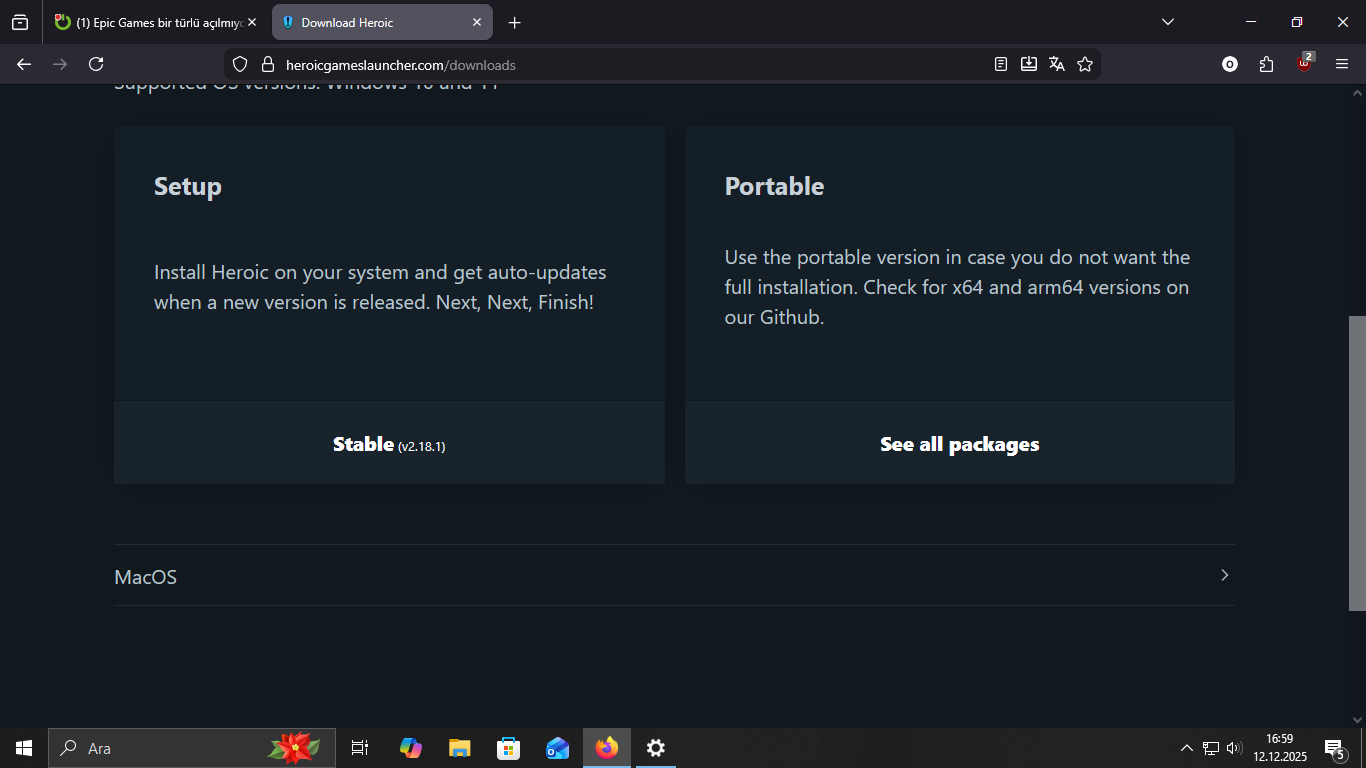Viewport: 1366px width, 768px height.
Task: Open the Windows Start menu
Action: [x=24, y=748]
